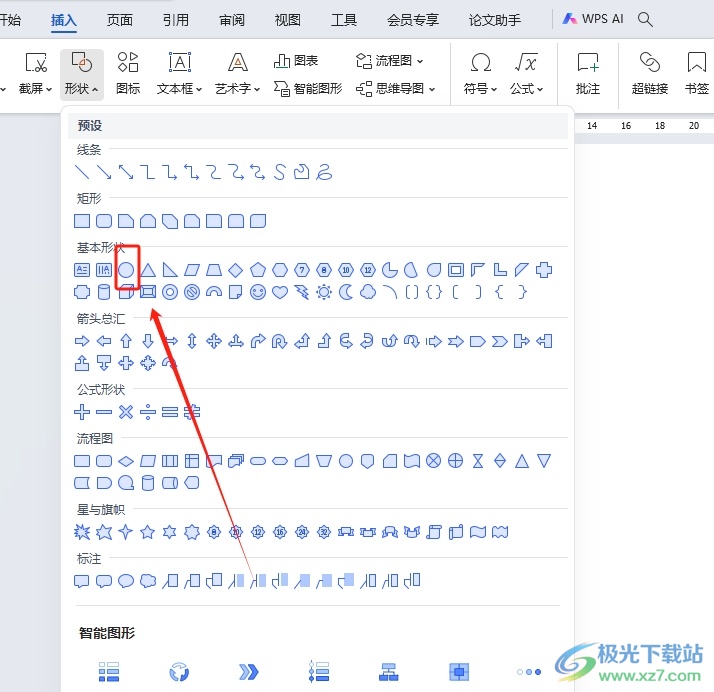Select the cloud shape
Image resolution: width=714 pixels, height=692 pixels.
(x=368, y=292)
